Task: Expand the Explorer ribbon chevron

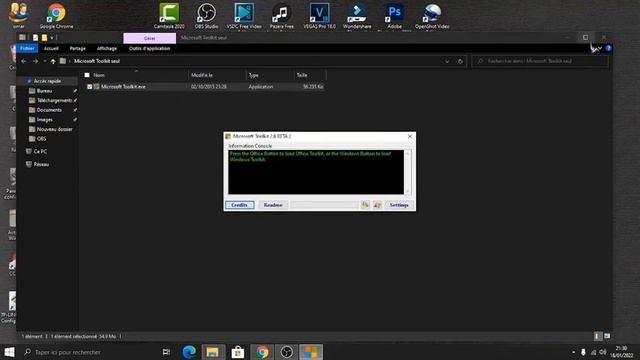Action: coord(600,48)
